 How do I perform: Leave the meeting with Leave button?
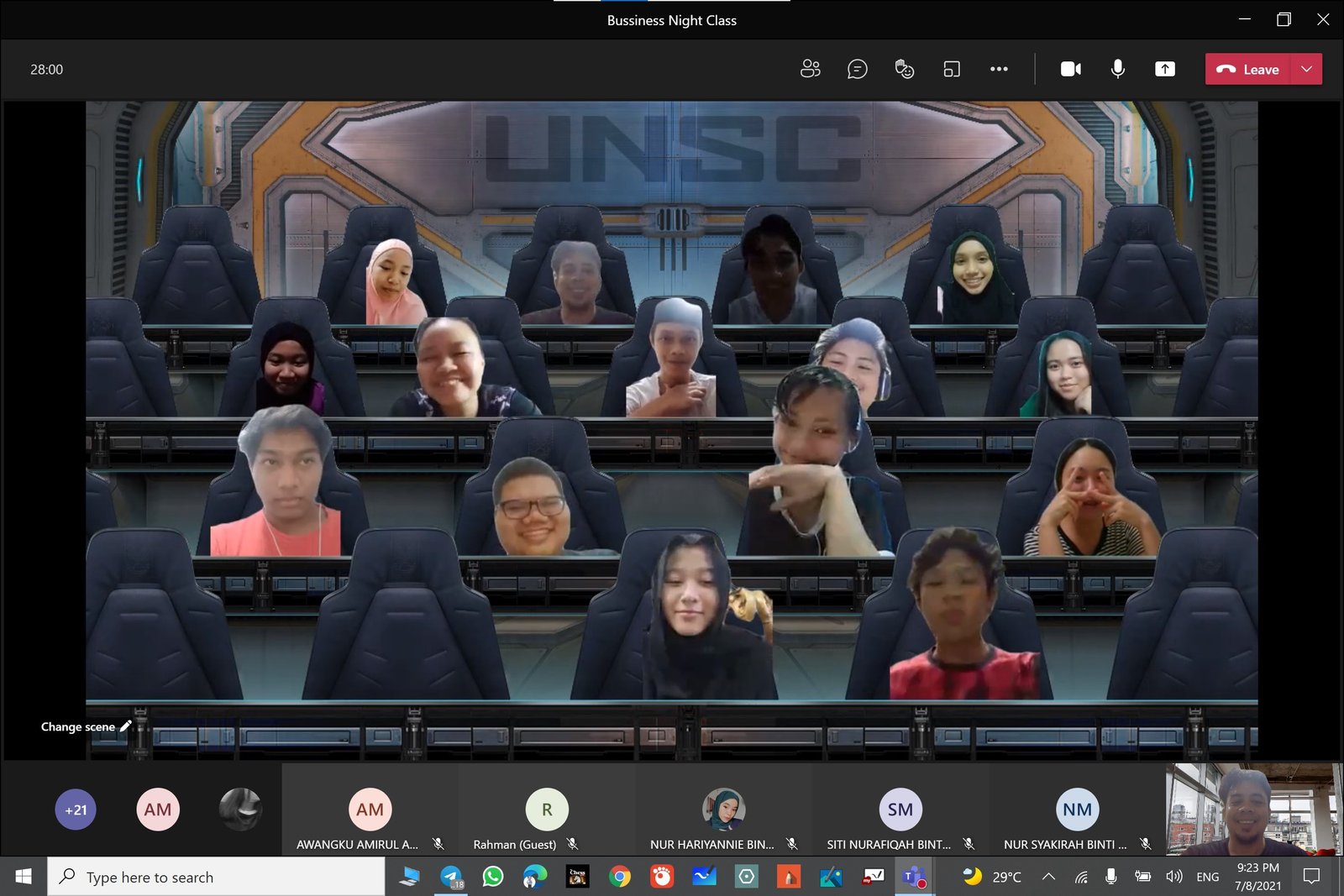pos(1248,70)
